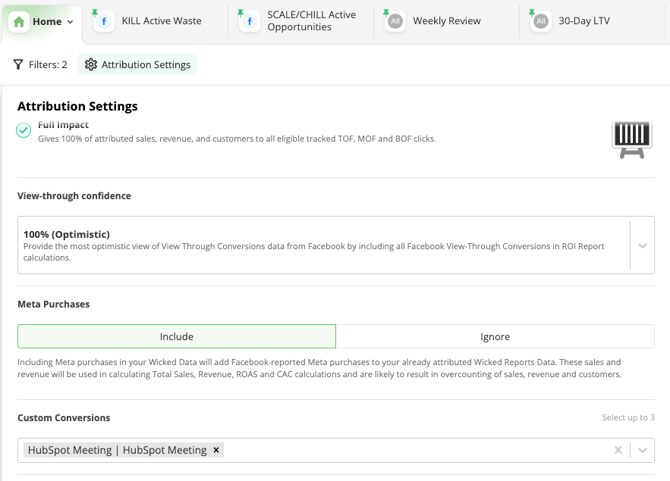Set Meta Purchases to Ignore
Image resolution: width=670 pixels, height=481 pixels.
coord(495,337)
